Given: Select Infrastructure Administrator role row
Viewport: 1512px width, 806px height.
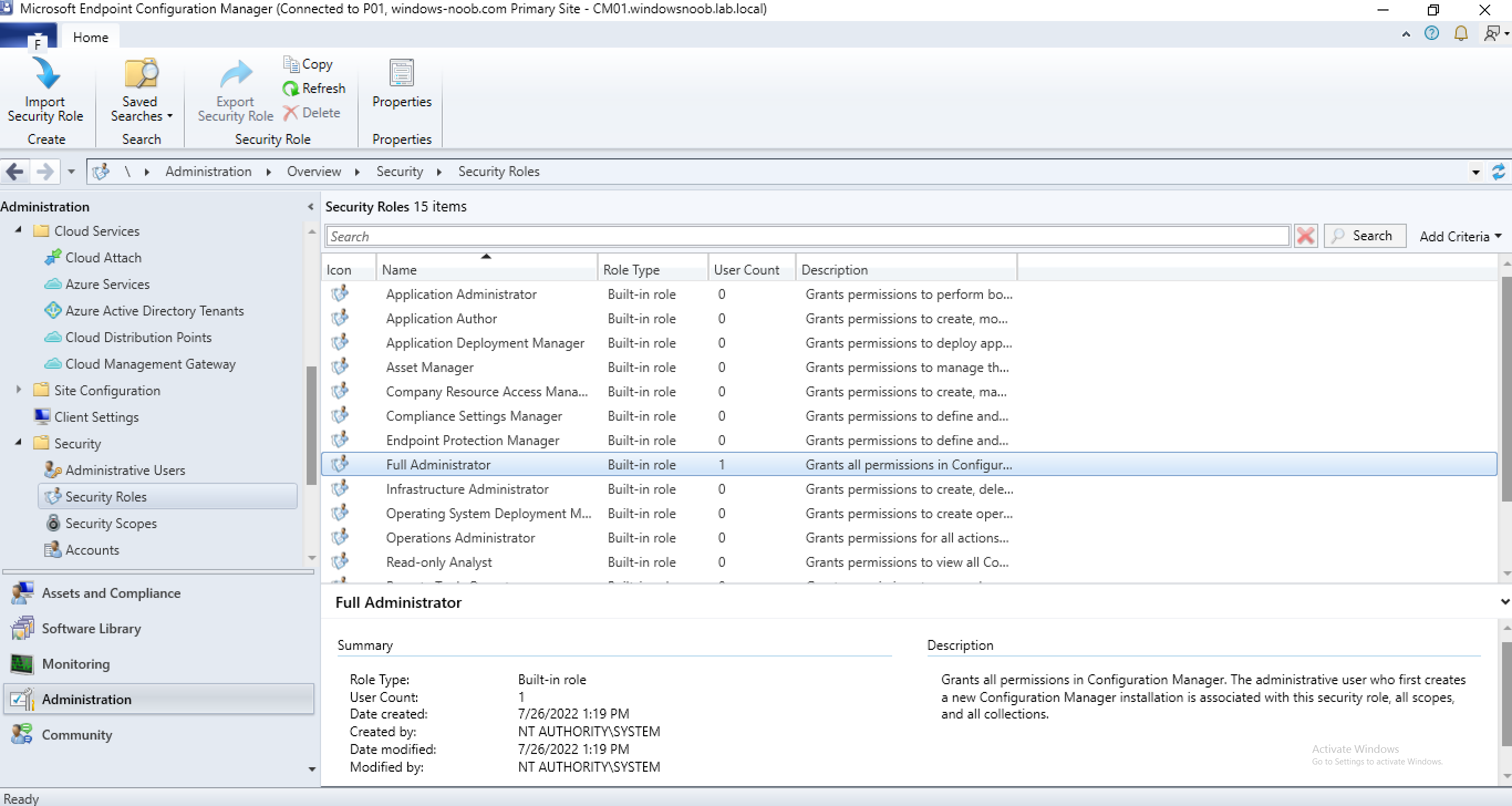Looking at the screenshot, I should (x=909, y=489).
